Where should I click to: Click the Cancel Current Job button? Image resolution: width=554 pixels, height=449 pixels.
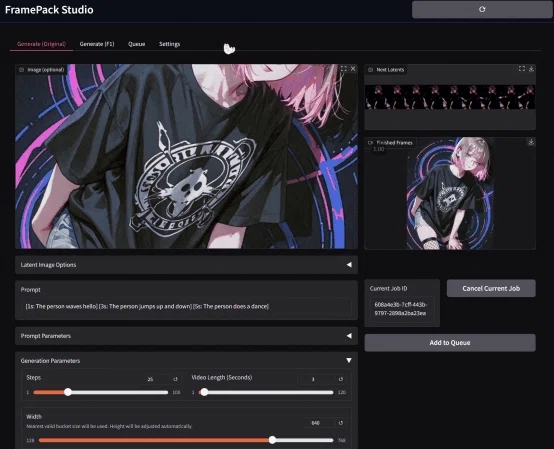[x=491, y=288]
